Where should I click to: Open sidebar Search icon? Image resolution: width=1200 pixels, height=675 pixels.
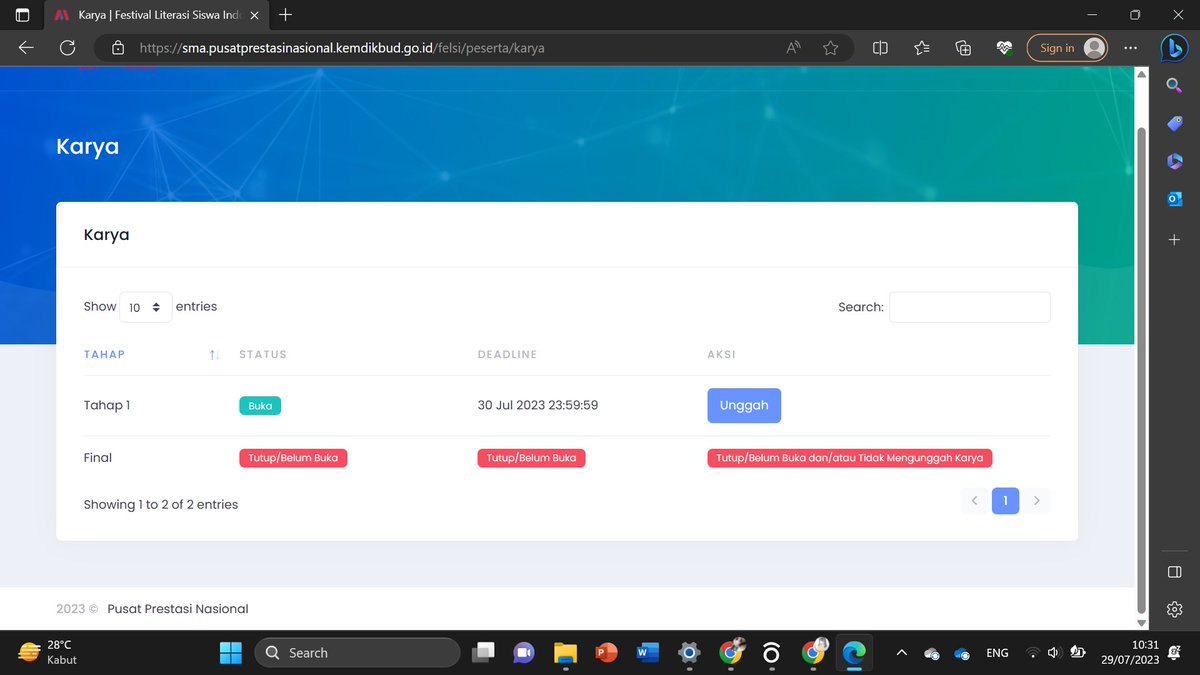1174,87
